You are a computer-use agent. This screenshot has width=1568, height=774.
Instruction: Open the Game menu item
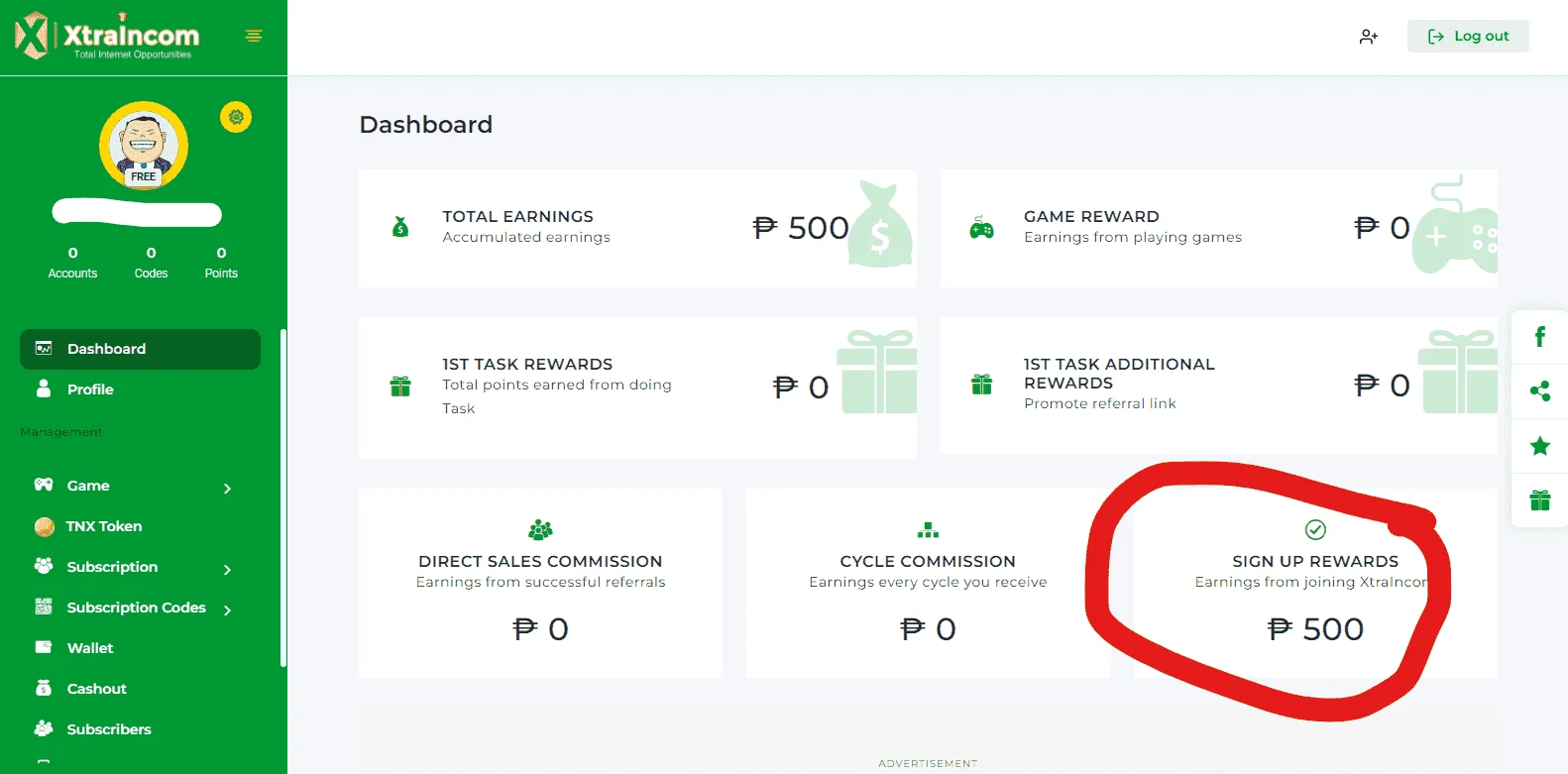click(x=88, y=486)
